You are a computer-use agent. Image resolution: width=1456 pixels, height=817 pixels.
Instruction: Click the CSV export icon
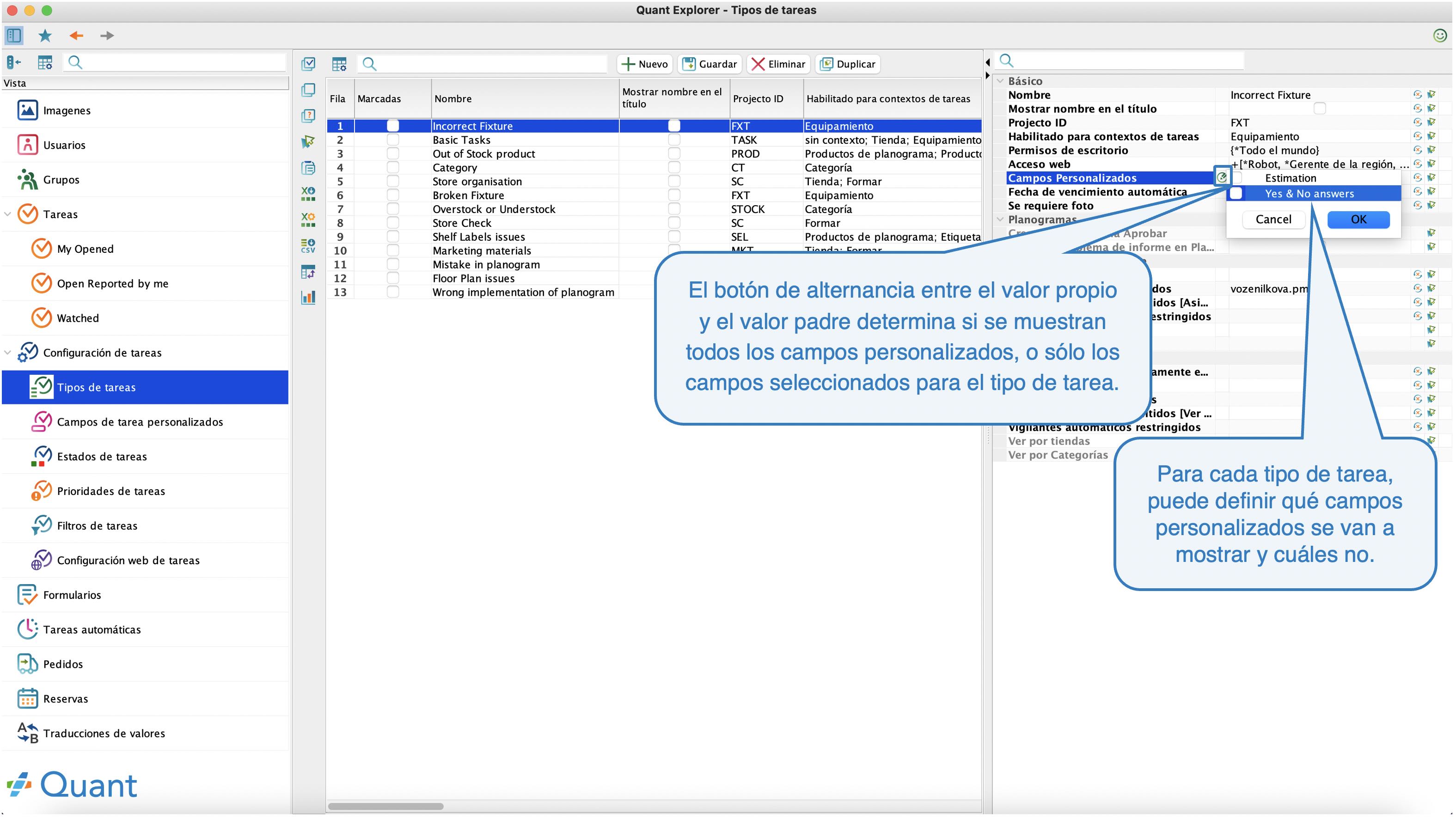click(308, 246)
